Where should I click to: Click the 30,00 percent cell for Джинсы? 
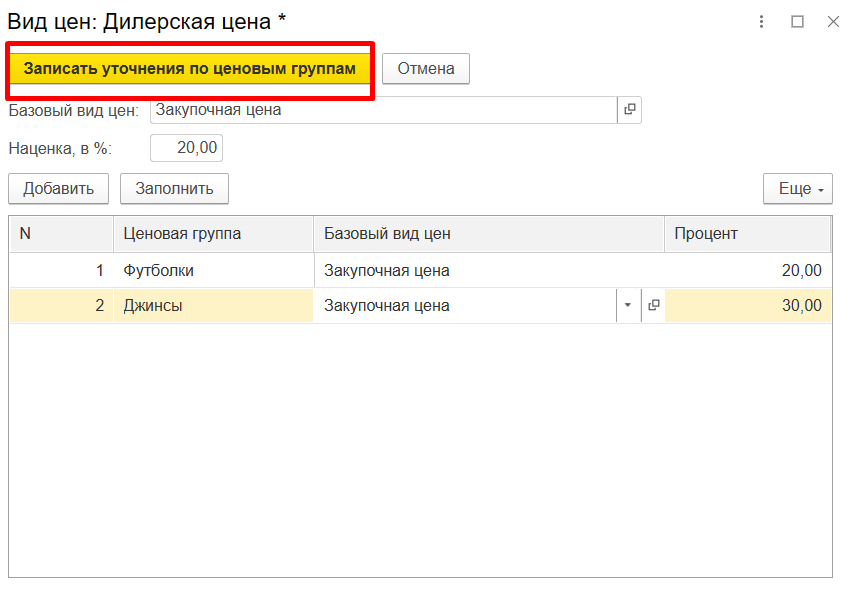746,306
